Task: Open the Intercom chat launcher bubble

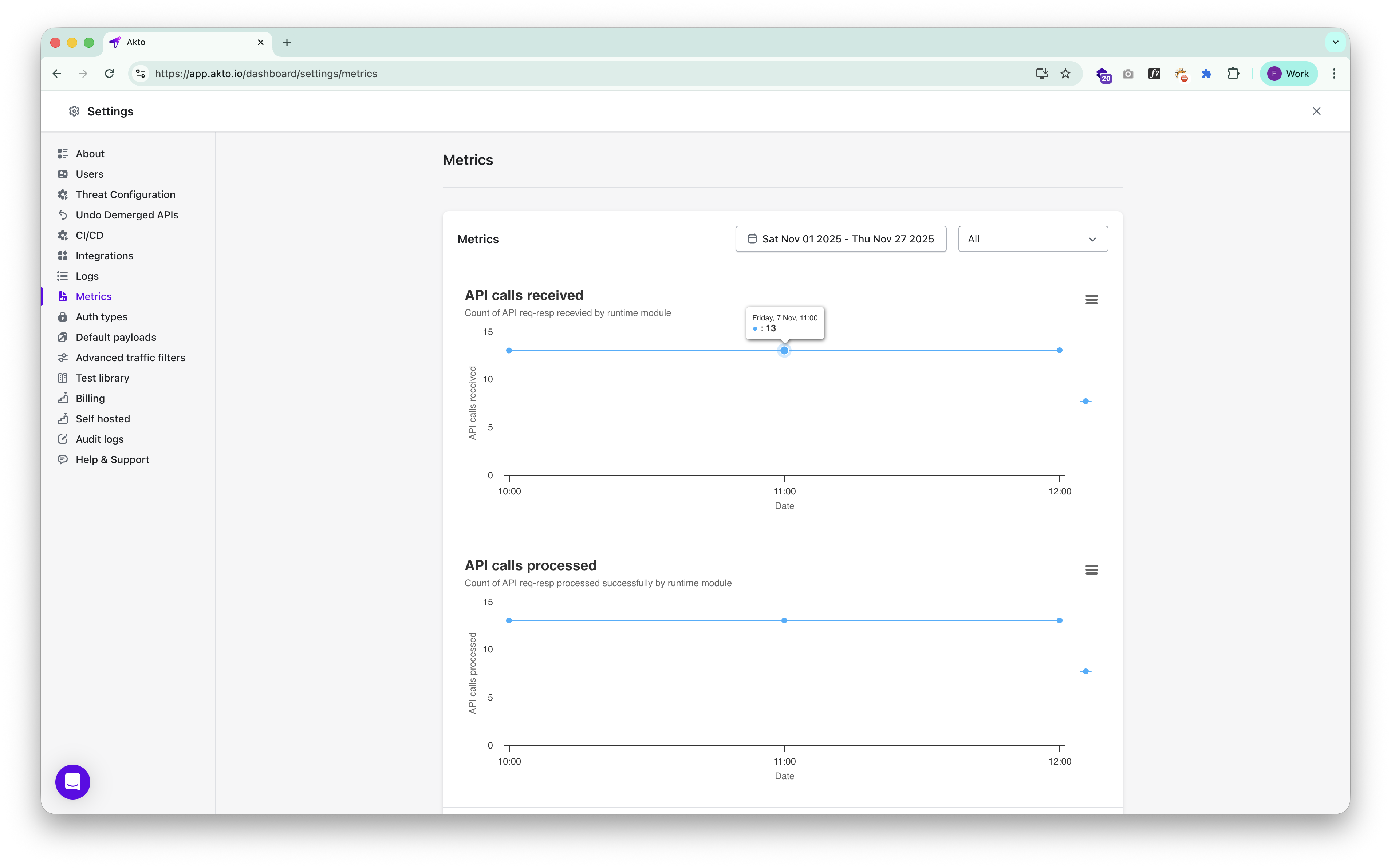Action: 72,781
